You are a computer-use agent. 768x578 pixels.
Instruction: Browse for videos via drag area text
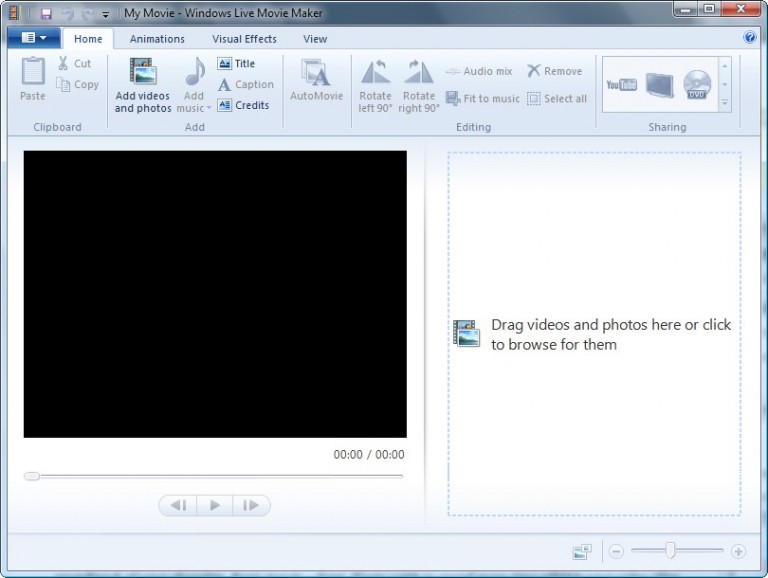pyautogui.click(x=610, y=335)
